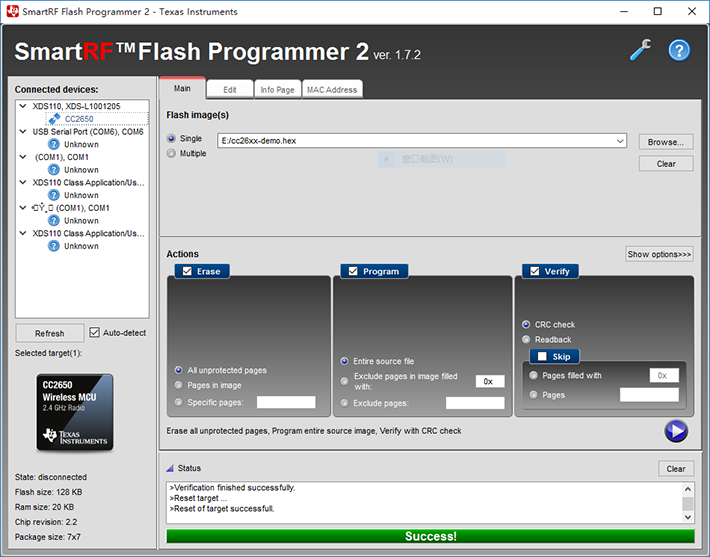Switch to the Edit tab
The image size is (710, 557).
230,90
